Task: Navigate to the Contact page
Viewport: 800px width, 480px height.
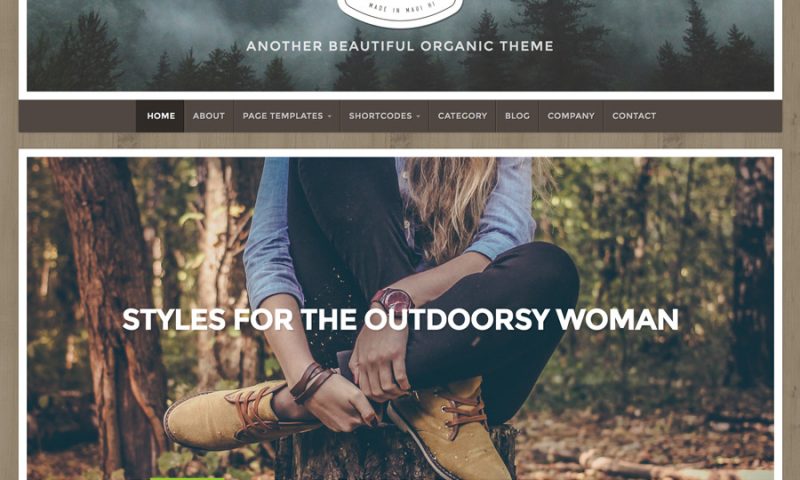Action: click(634, 116)
